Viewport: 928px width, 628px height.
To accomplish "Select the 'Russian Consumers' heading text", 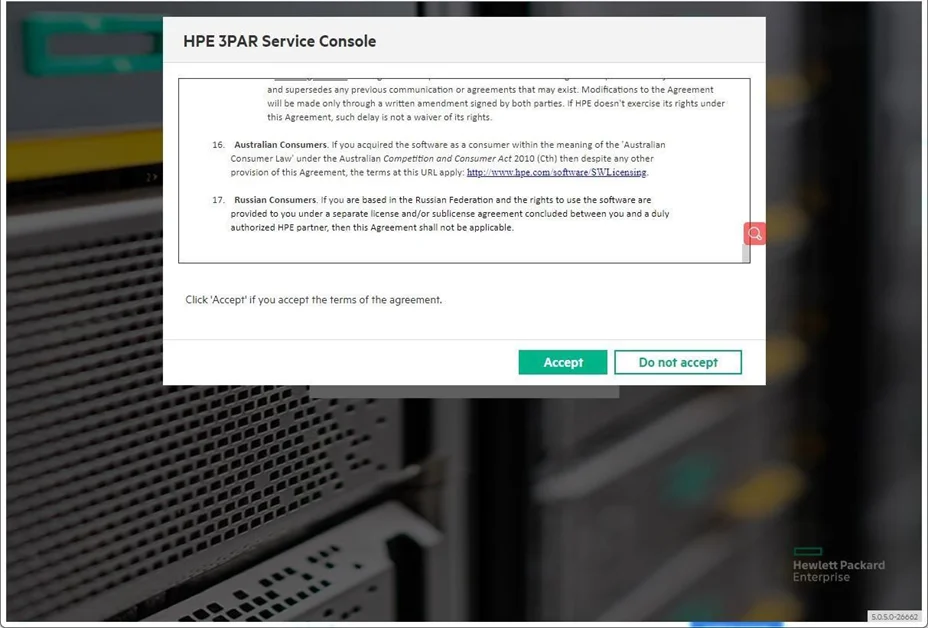I will pyautogui.click(x=275, y=200).
